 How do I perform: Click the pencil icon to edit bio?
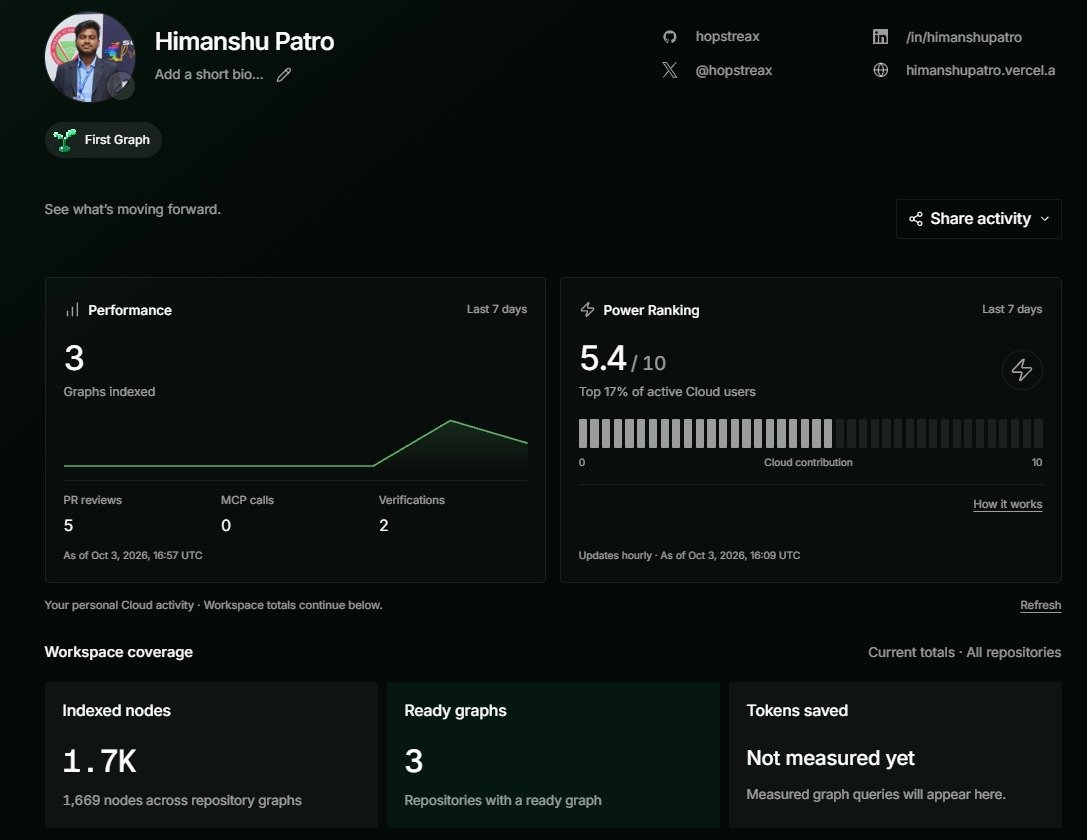pyautogui.click(x=284, y=75)
